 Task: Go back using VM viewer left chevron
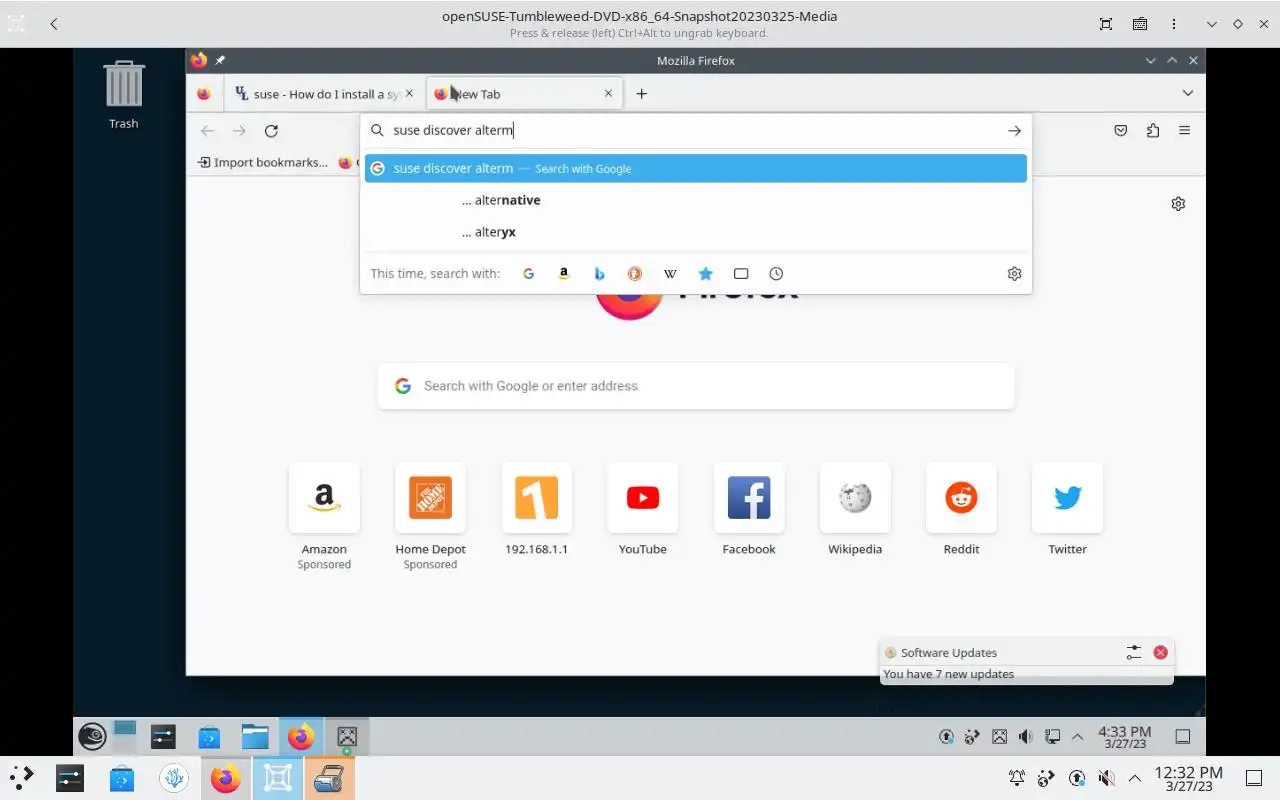coord(54,24)
